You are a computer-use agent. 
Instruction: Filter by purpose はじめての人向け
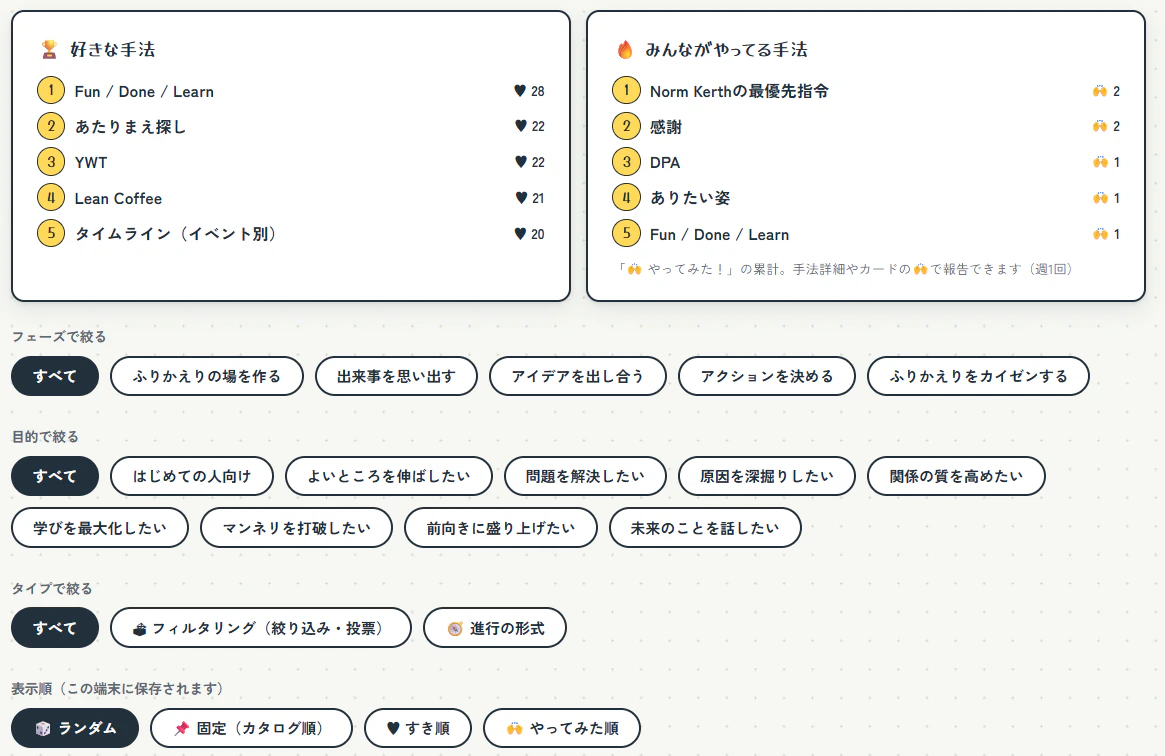coord(192,476)
